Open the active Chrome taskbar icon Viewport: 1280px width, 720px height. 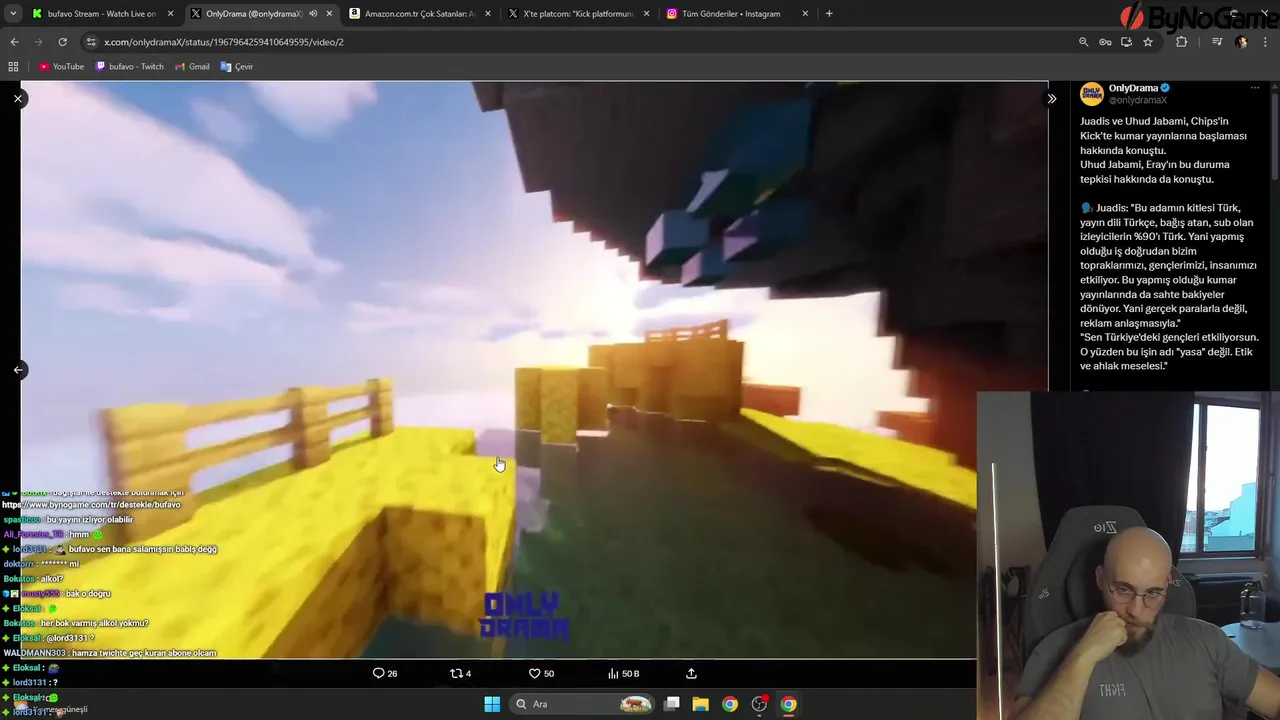point(789,704)
